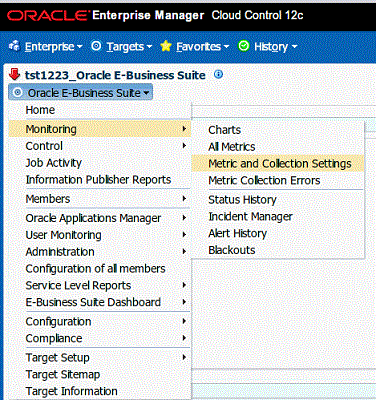Expand the Members submenu
376x400 pixels.
(100, 199)
